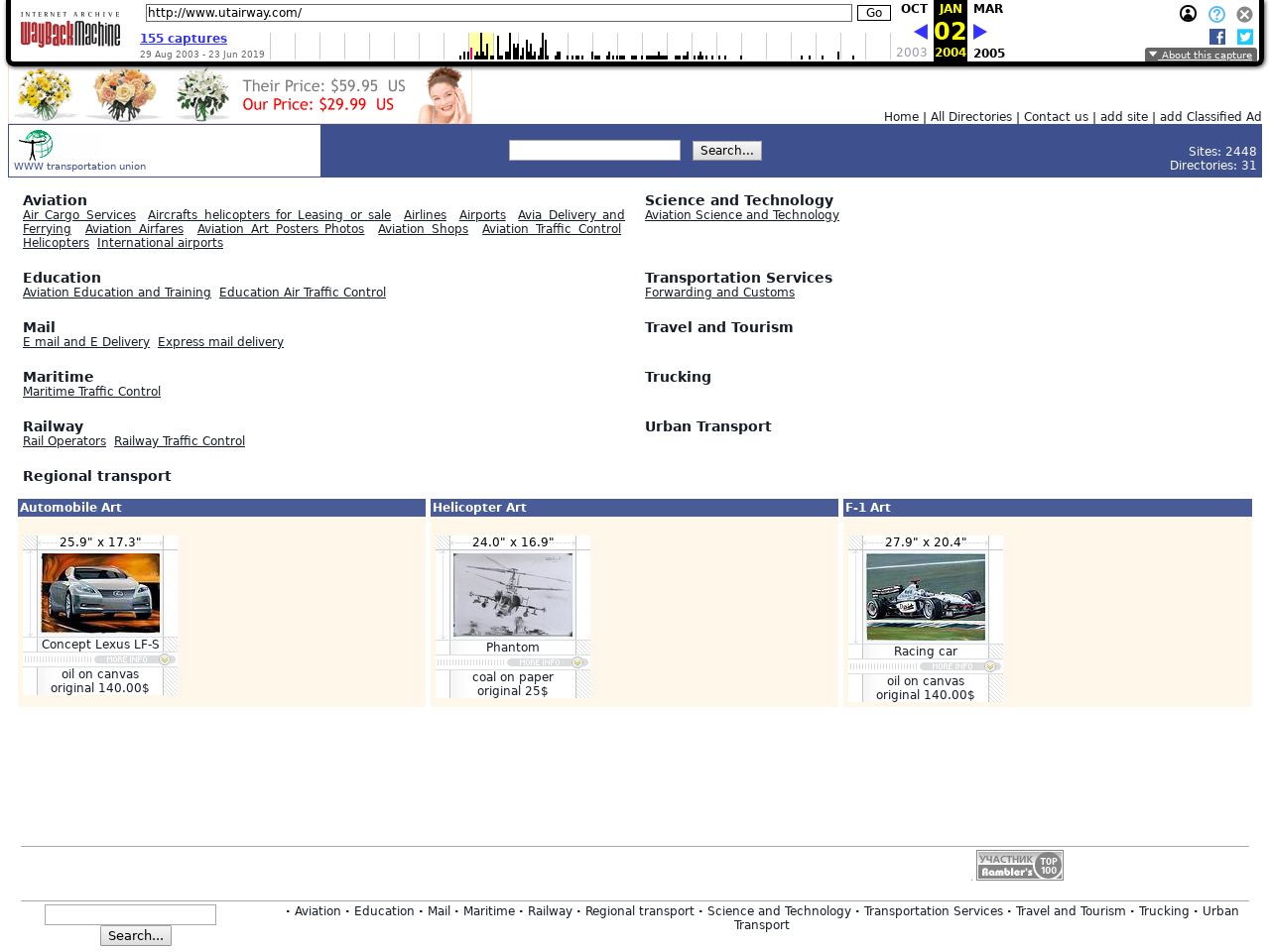The height and width of the screenshot is (952, 1270).
Task: Share capture on Twitter
Action: (1245, 37)
